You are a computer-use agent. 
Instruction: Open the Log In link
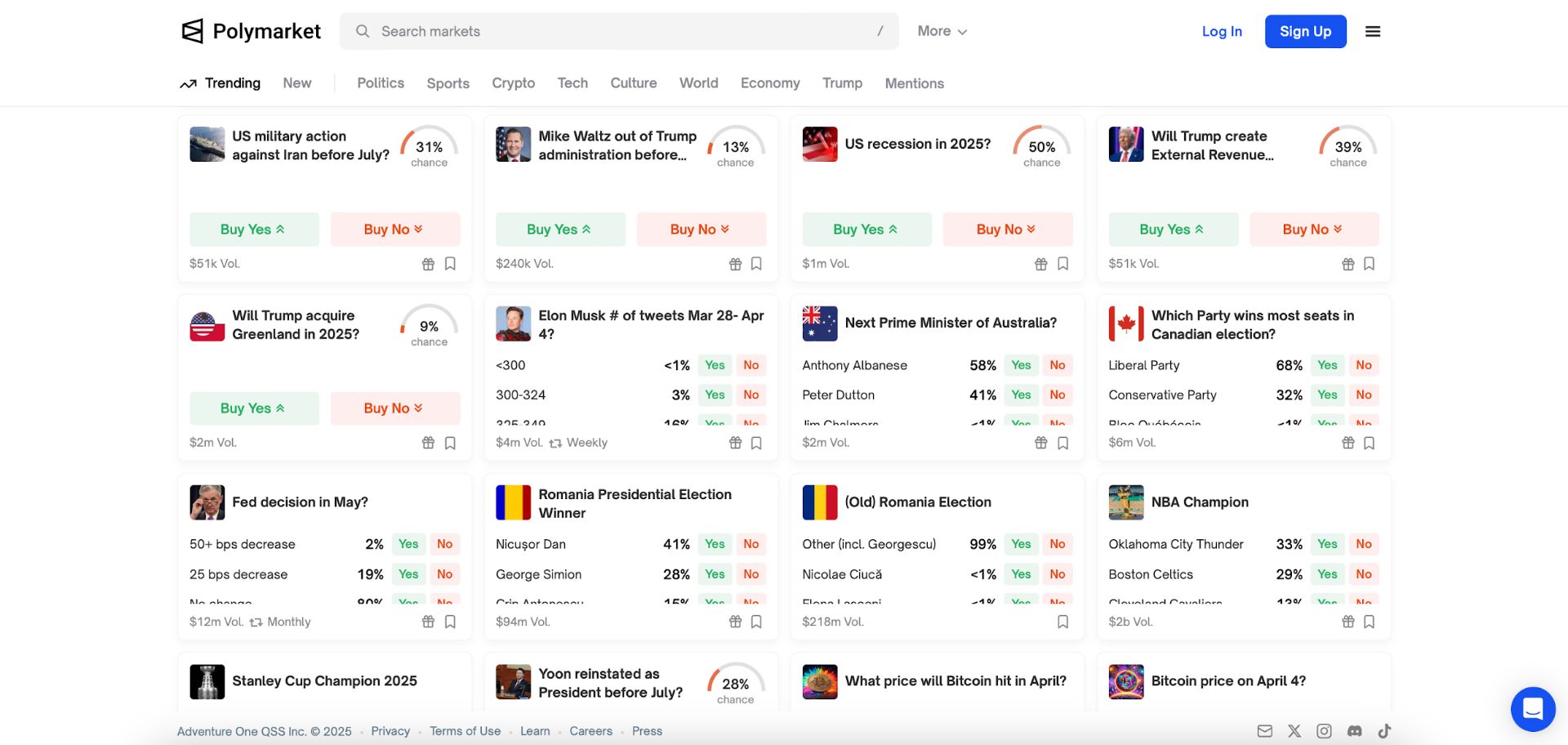(x=1222, y=31)
